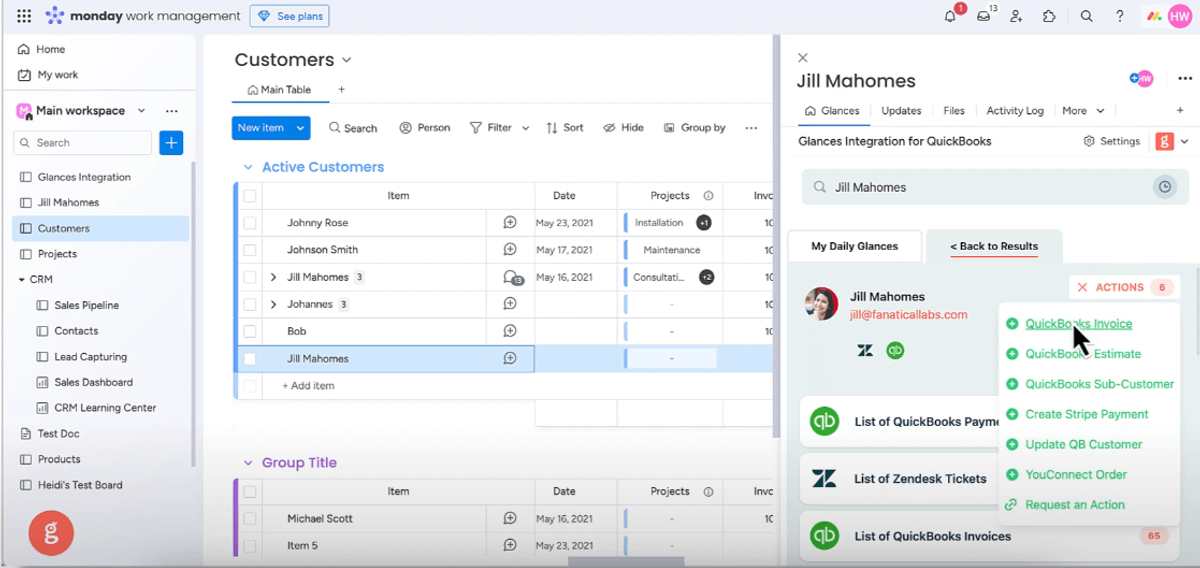Viewport: 1200px width, 568px height.
Task: Click the Active Customers blue color bar
Action: (x=236, y=290)
